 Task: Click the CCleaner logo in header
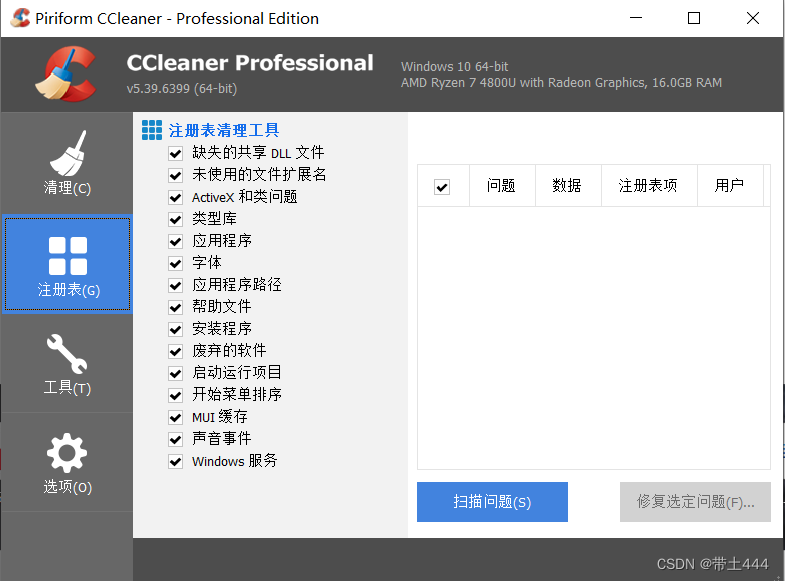click(x=66, y=74)
